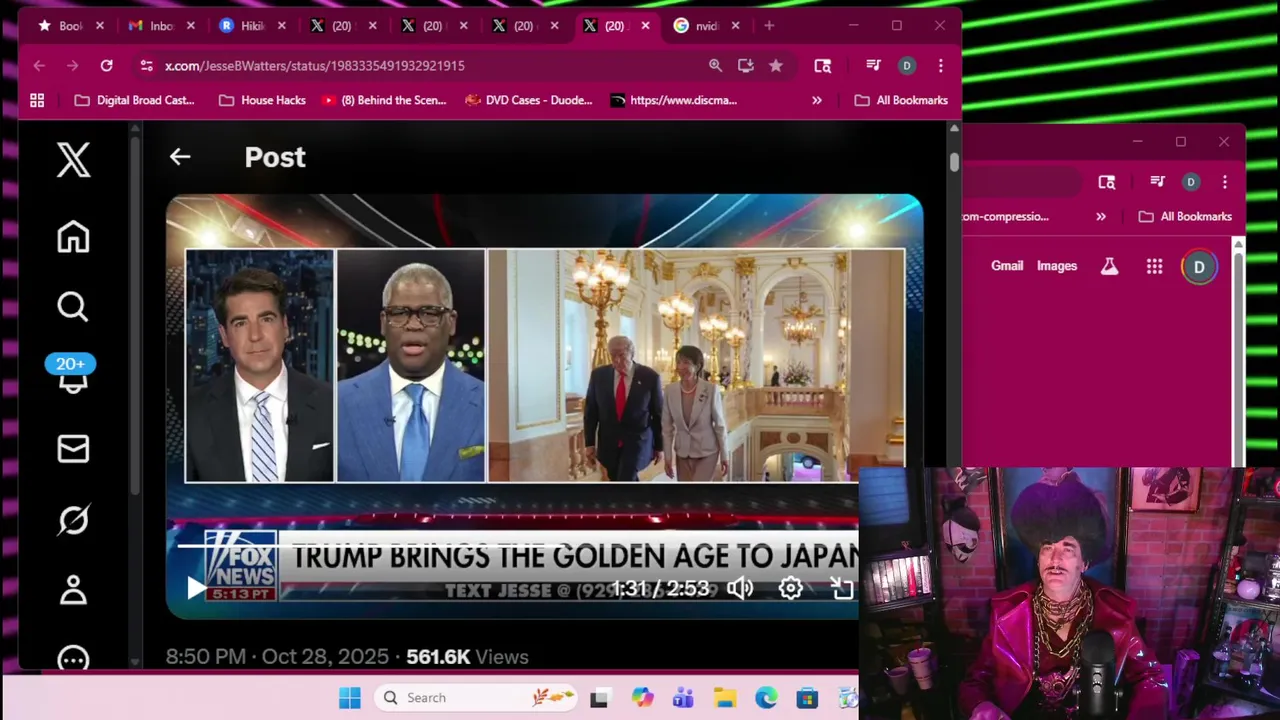1280x720 pixels.
Task: Open Search and Explore in X sidebar
Action: [x=73, y=306]
